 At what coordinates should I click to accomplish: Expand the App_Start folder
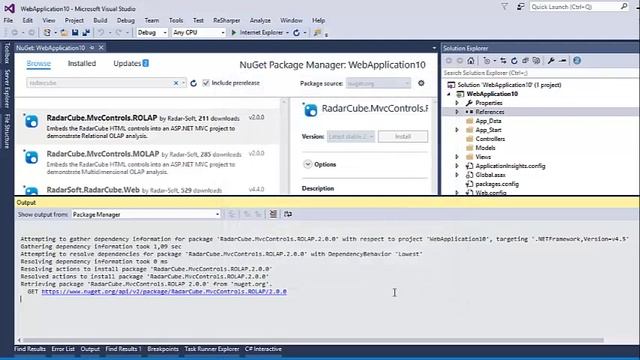(457, 130)
